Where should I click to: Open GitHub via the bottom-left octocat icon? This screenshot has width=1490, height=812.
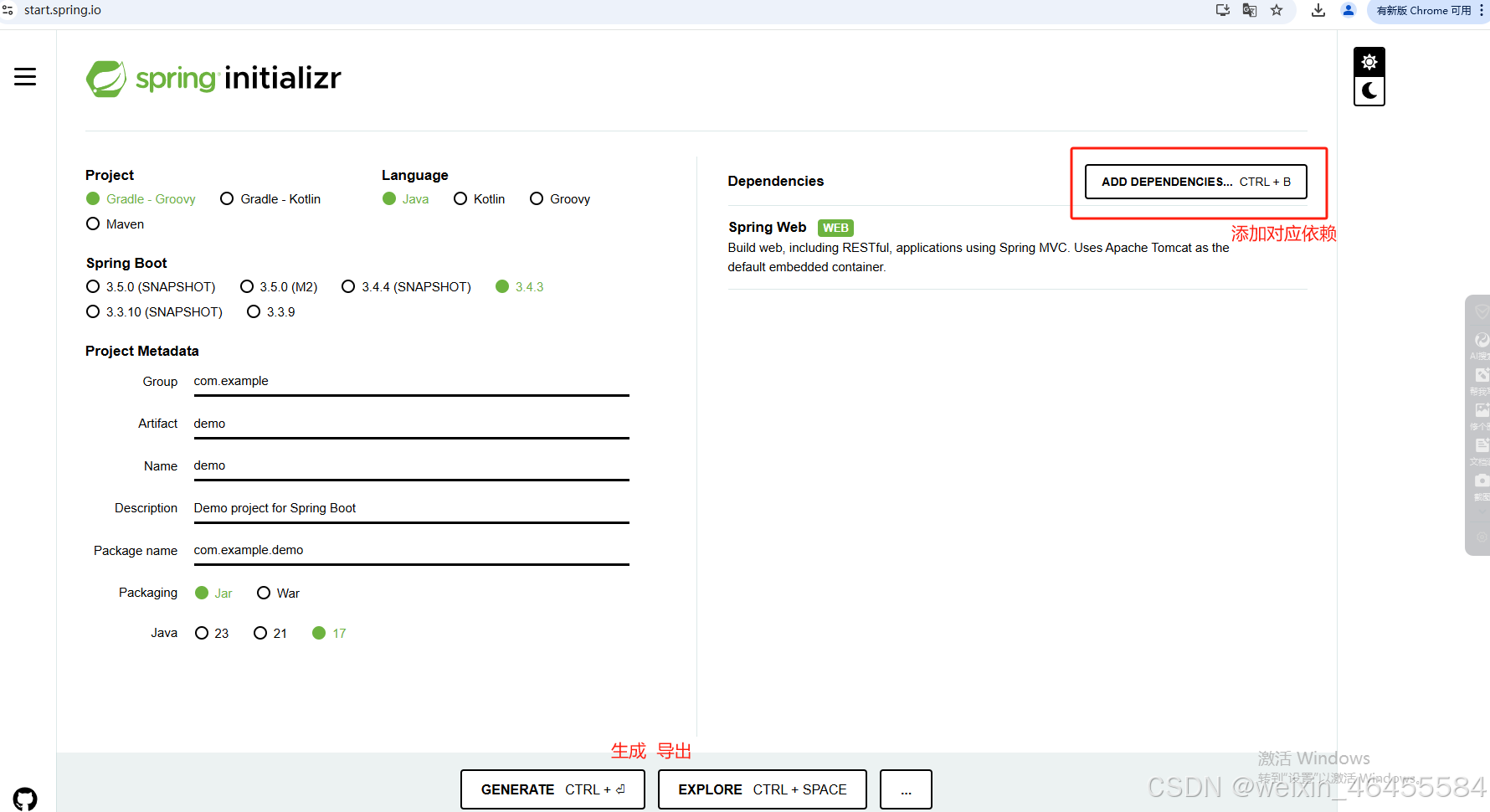[25, 799]
